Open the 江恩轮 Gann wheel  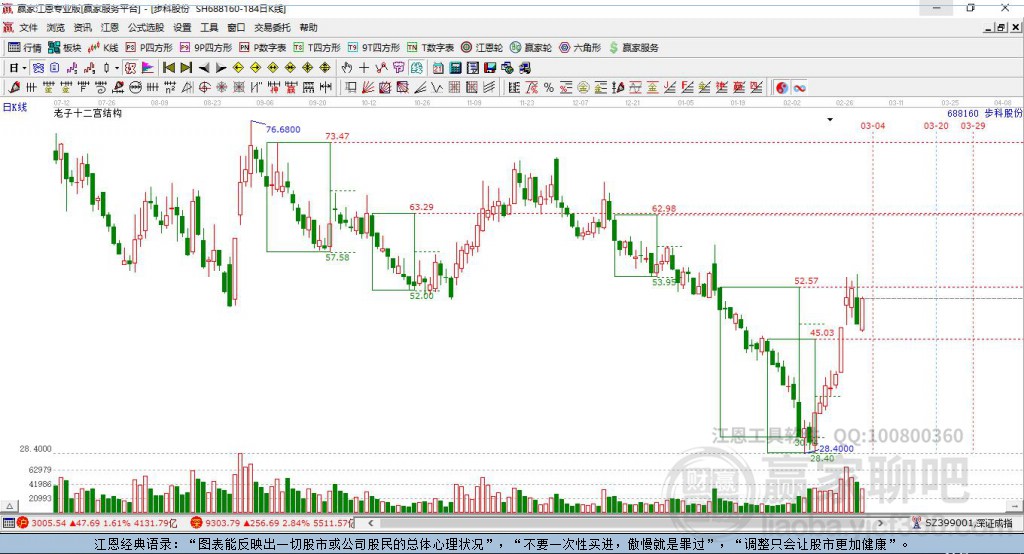[482, 48]
